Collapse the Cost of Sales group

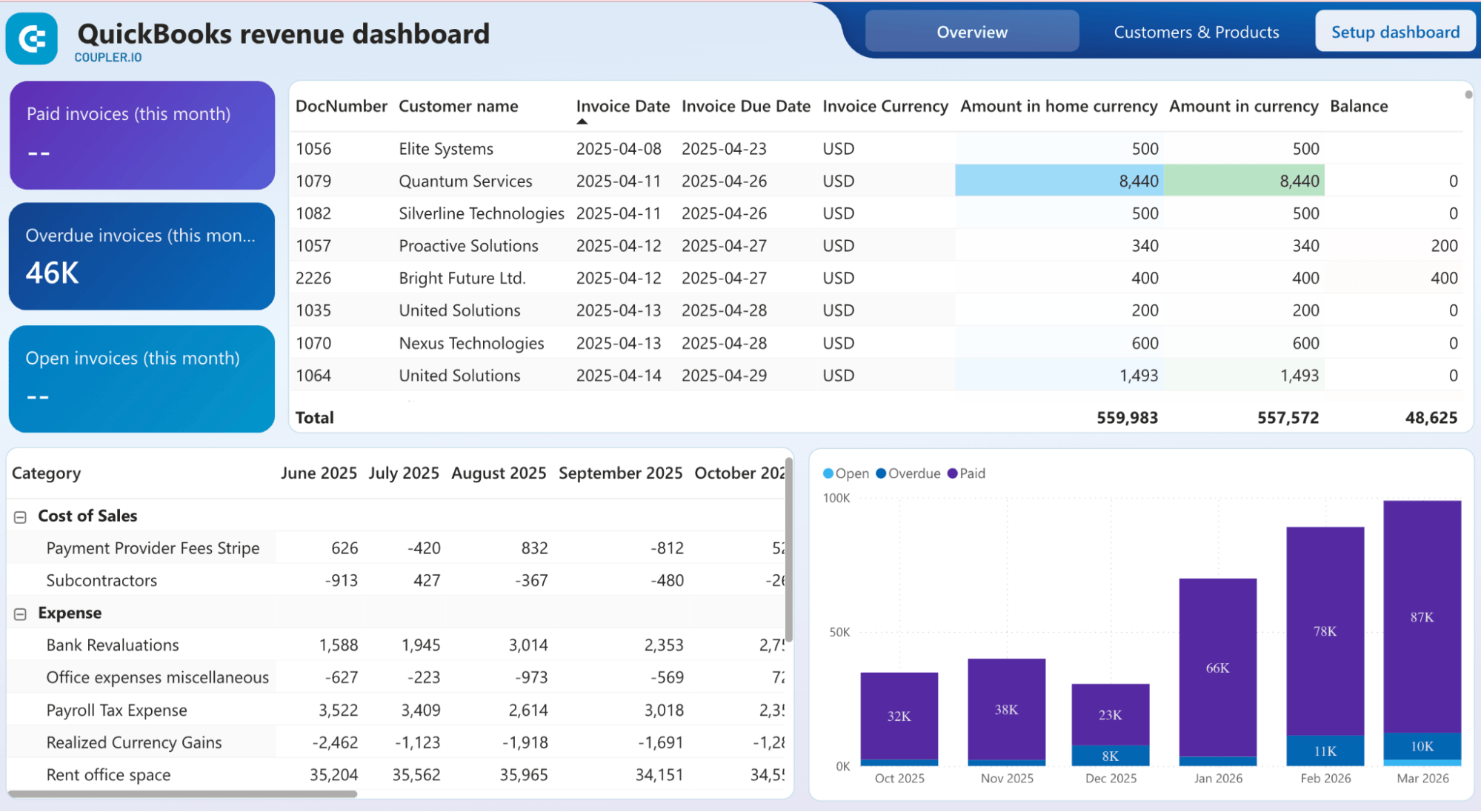tap(20, 517)
